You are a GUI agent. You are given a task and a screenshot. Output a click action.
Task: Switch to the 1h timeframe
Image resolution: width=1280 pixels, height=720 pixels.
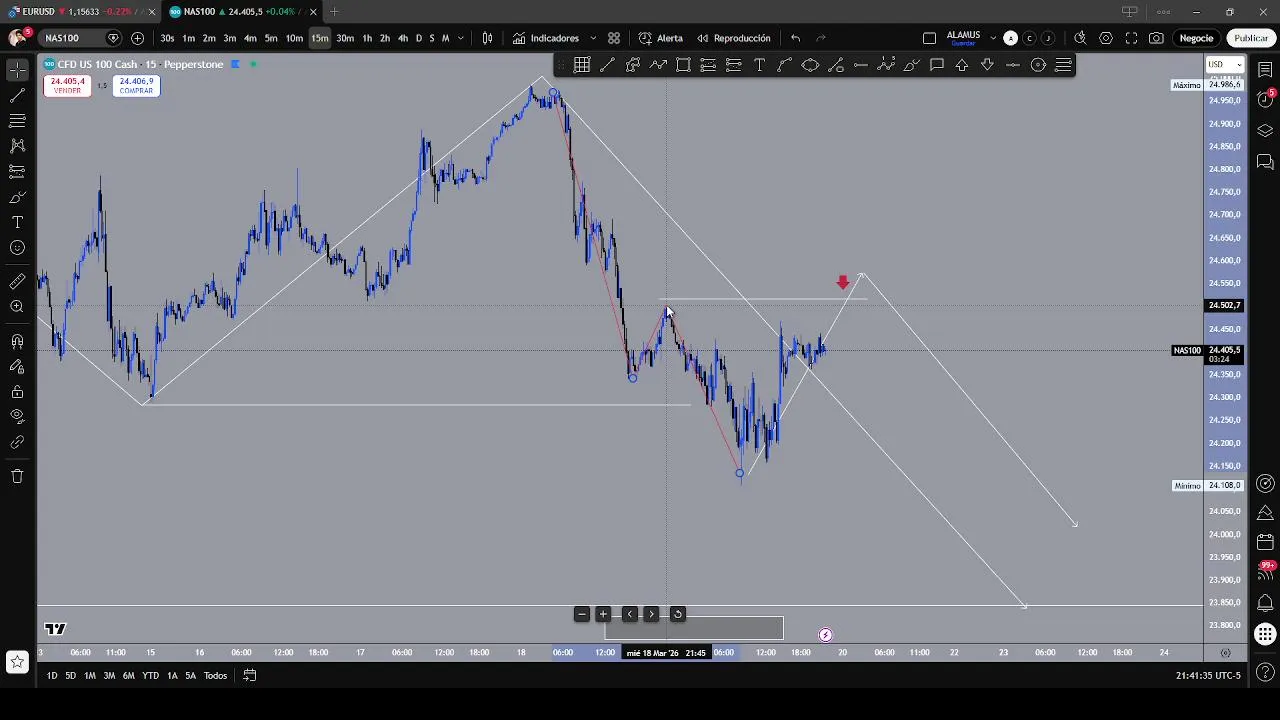[367, 38]
